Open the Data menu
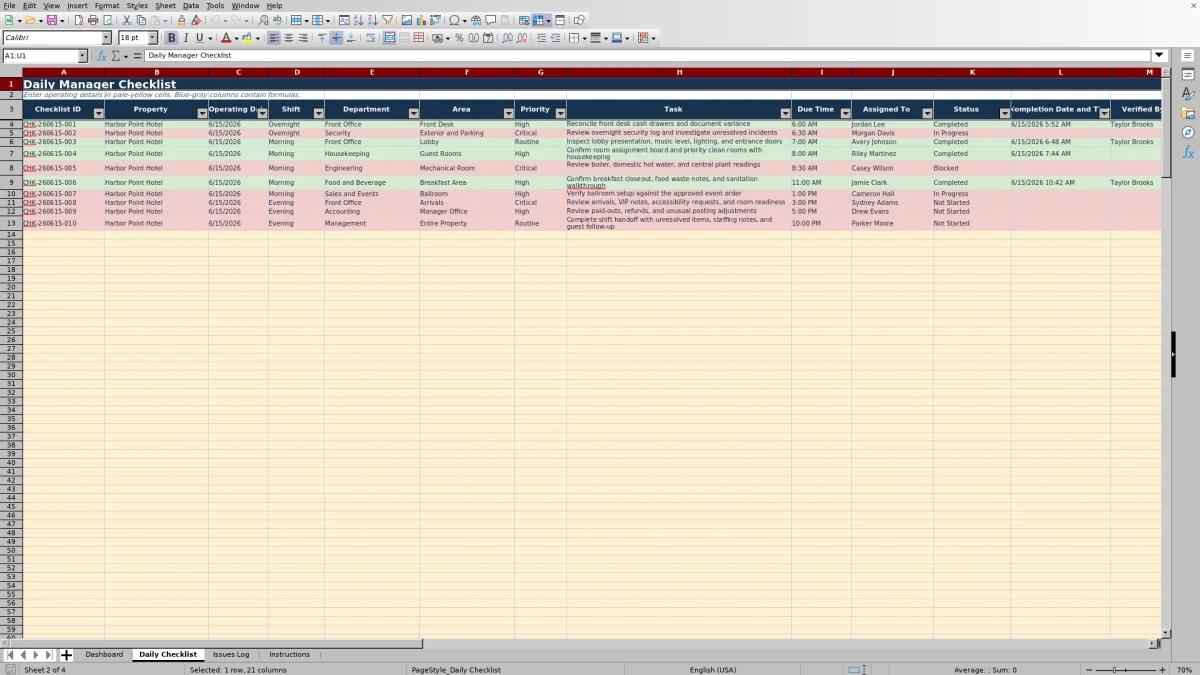Screen dimensions: 1200x675 tap(191, 5)
